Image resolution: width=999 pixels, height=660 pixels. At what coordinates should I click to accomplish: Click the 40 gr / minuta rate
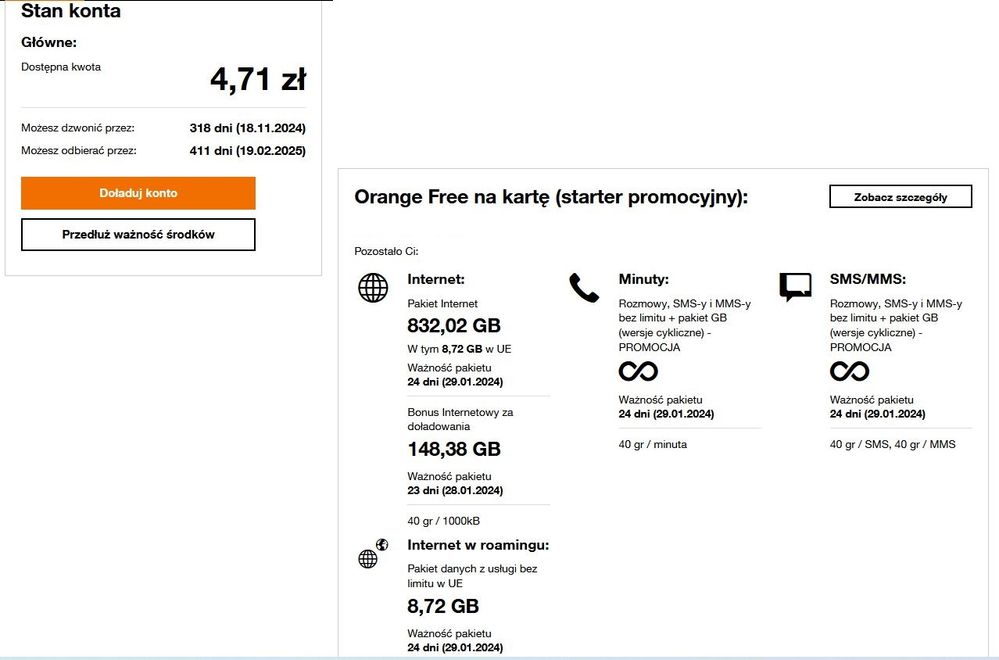[x=653, y=444]
